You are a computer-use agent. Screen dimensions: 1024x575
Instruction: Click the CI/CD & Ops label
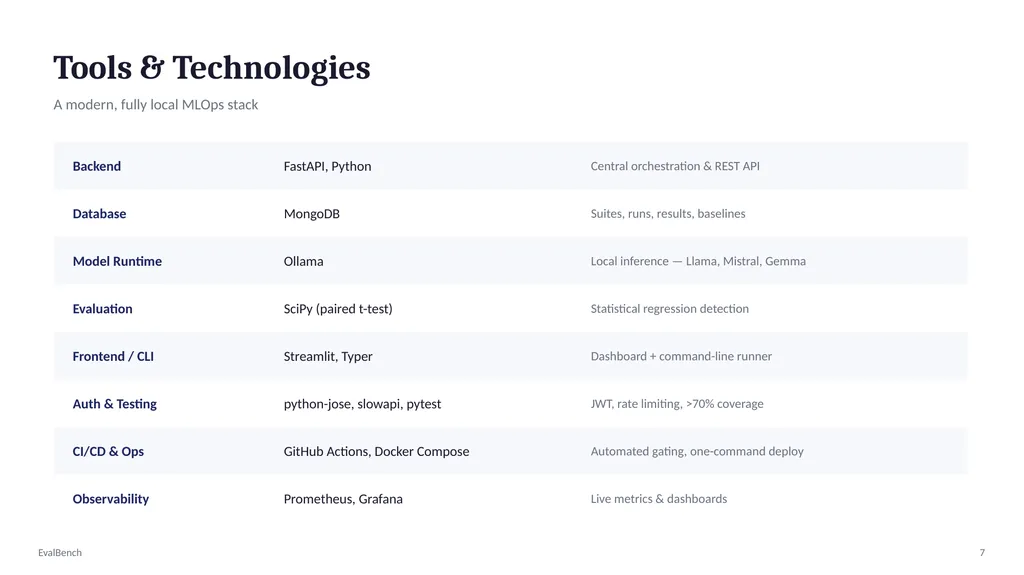[x=108, y=452]
